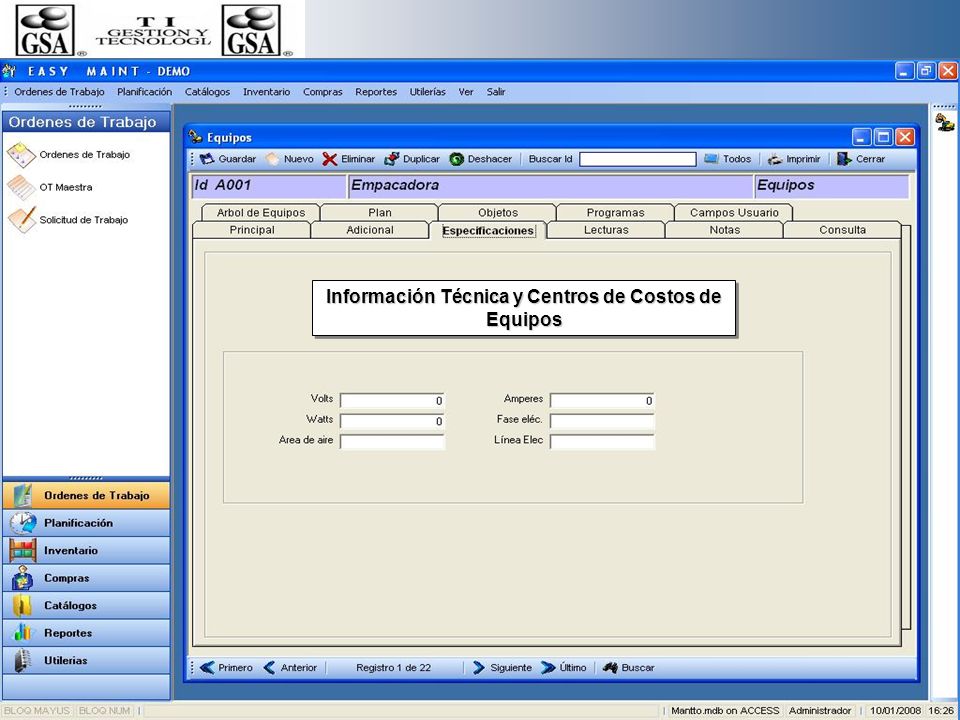The image size is (960, 720).
Task: Click the Catálogos folder icon
Action: click(23, 606)
